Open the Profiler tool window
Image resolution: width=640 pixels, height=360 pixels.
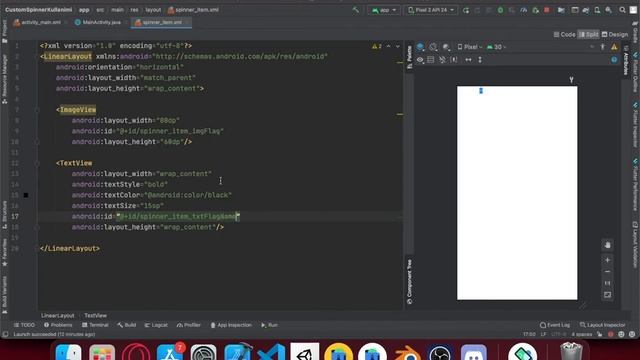(x=189, y=325)
